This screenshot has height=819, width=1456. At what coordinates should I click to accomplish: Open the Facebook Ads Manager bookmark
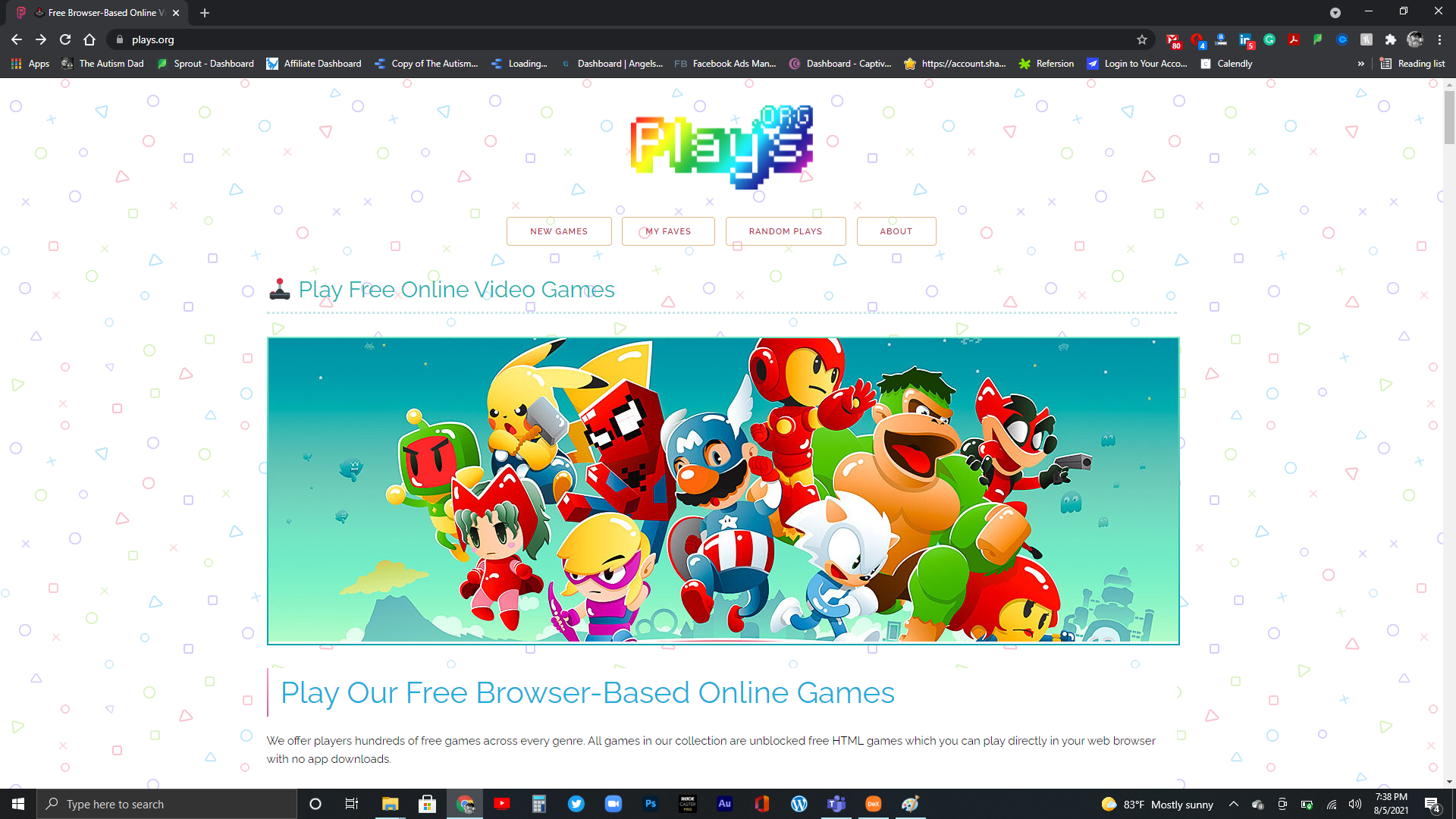coord(725,64)
